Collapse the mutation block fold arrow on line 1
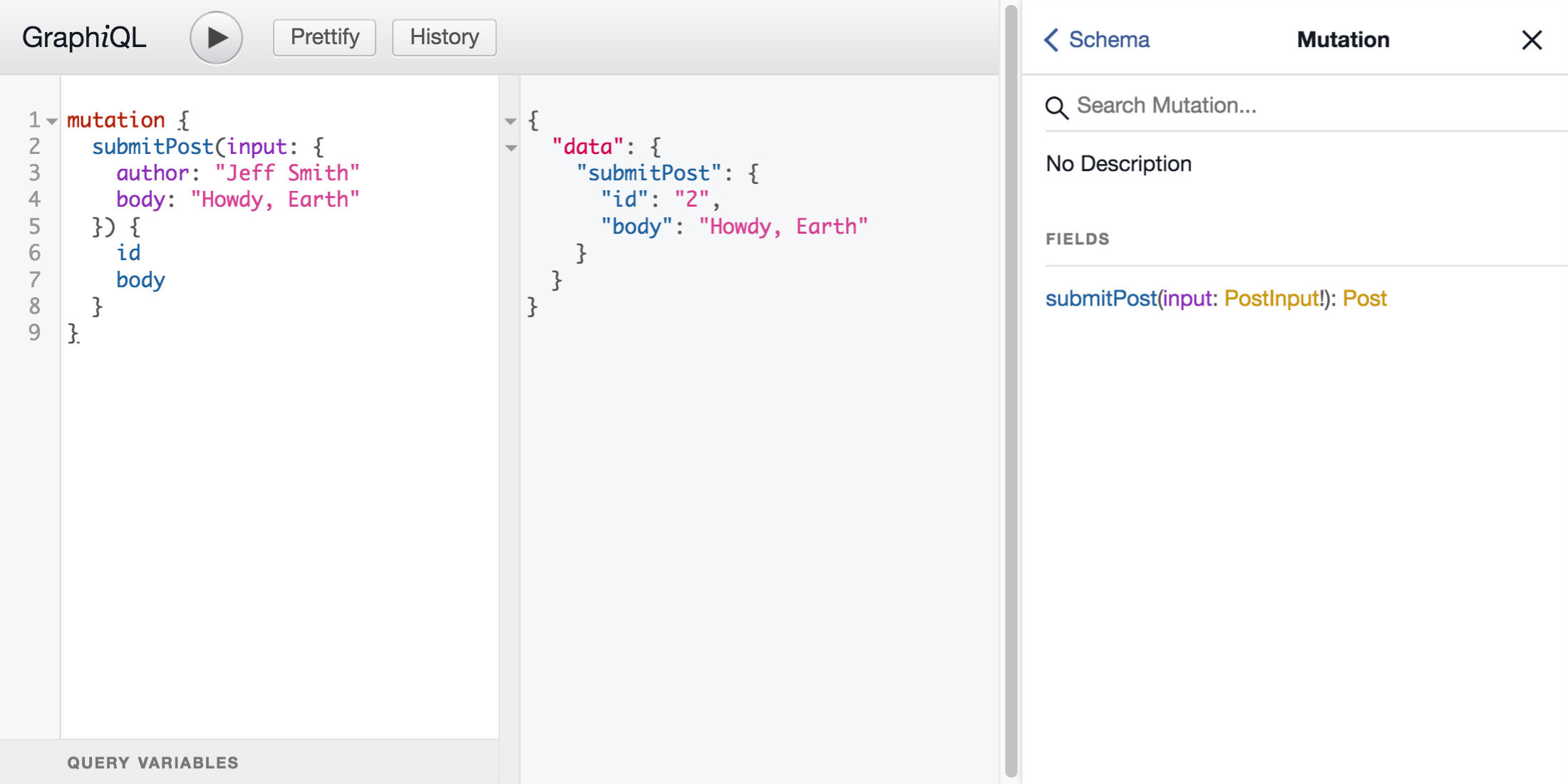The width and height of the screenshot is (1568, 784). click(x=52, y=121)
